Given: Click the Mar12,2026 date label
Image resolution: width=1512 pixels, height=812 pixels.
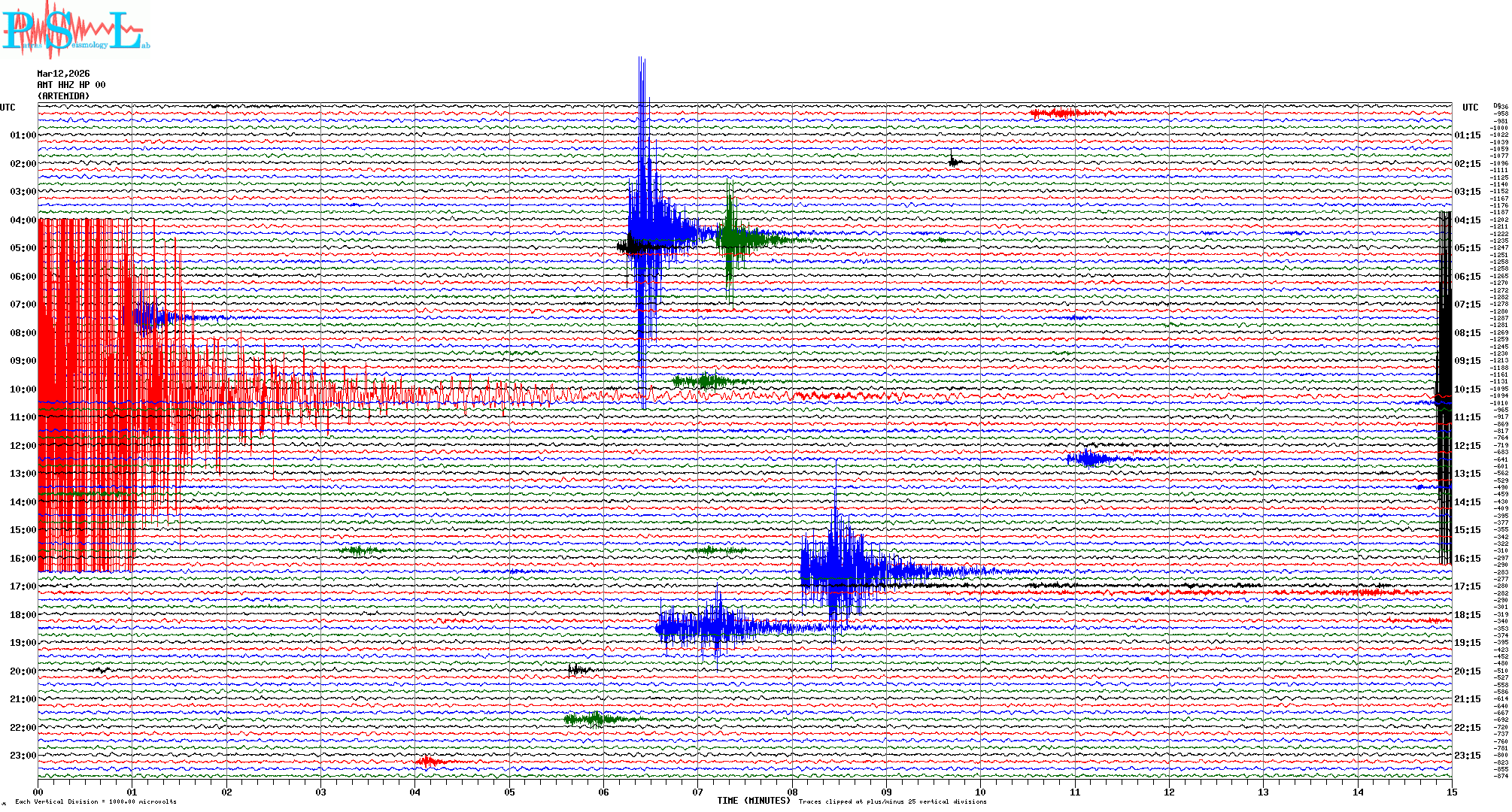Looking at the screenshot, I should coord(63,74).
